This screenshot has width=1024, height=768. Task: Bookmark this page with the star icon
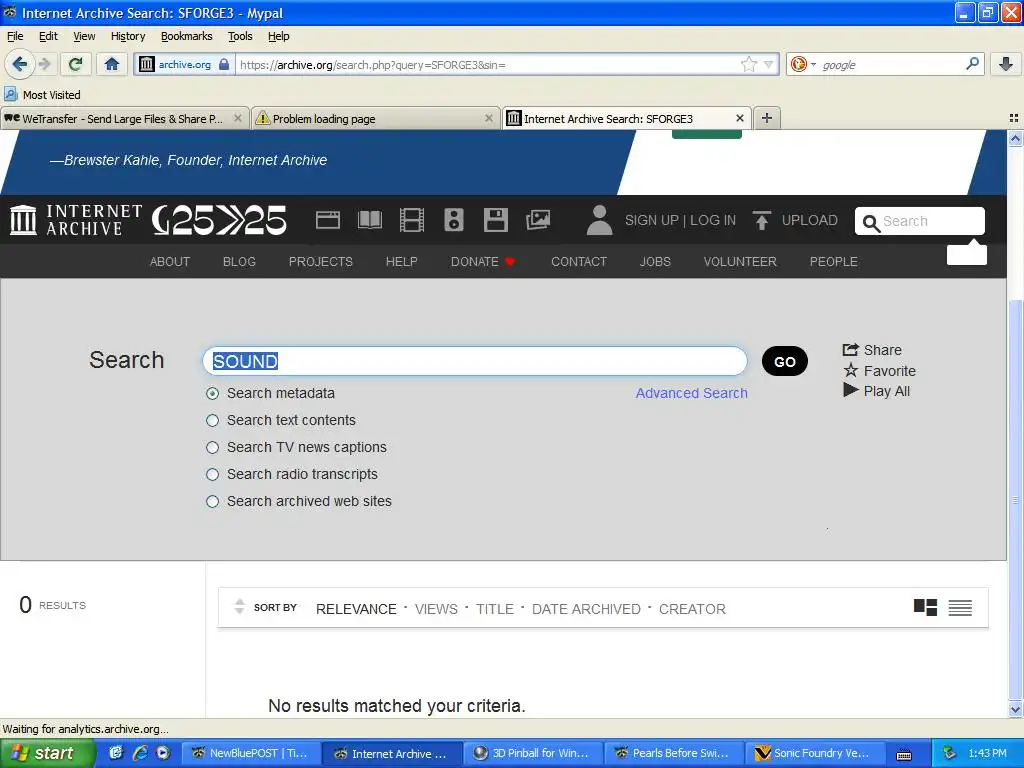pos(749,64)
